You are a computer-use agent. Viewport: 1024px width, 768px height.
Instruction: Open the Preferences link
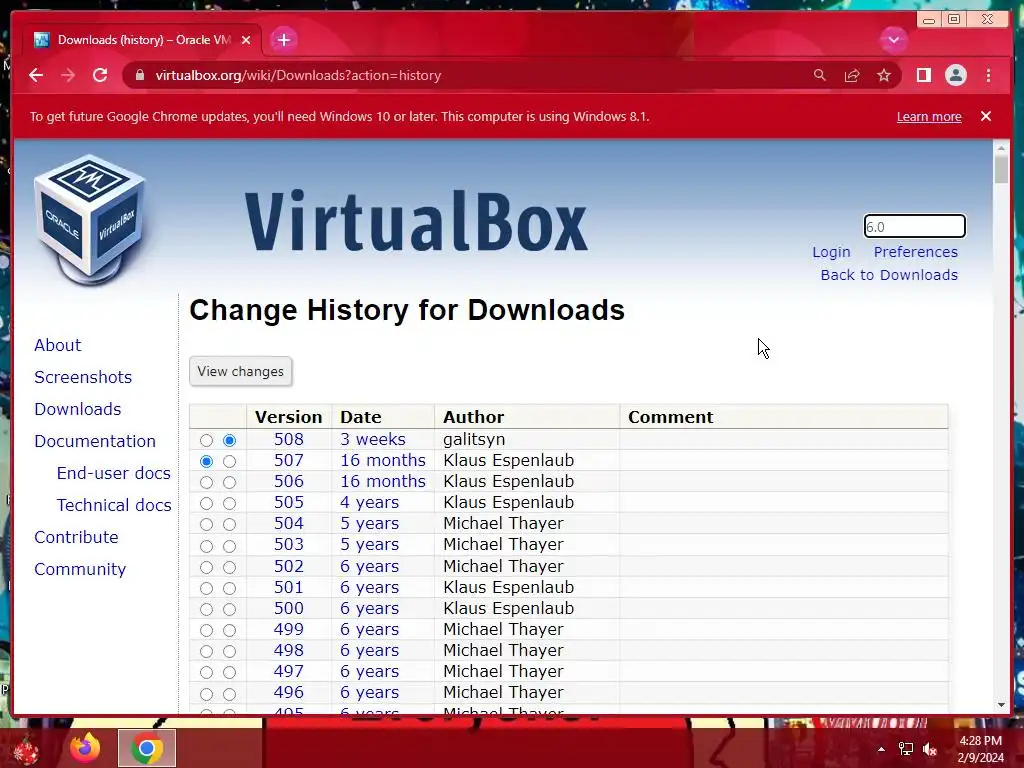pos(916,252)
